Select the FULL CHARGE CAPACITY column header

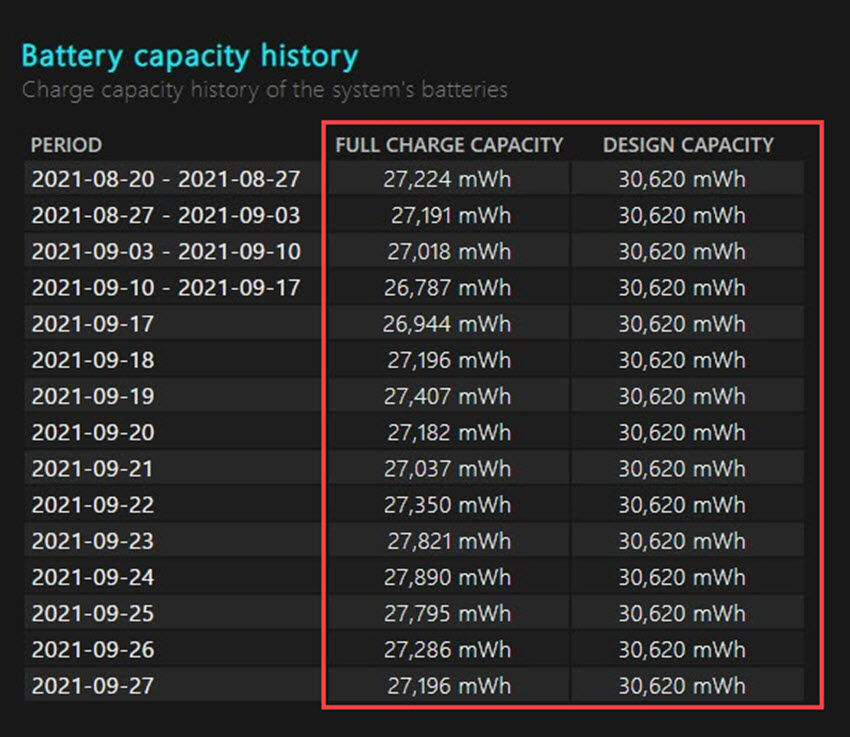[447, 145]
